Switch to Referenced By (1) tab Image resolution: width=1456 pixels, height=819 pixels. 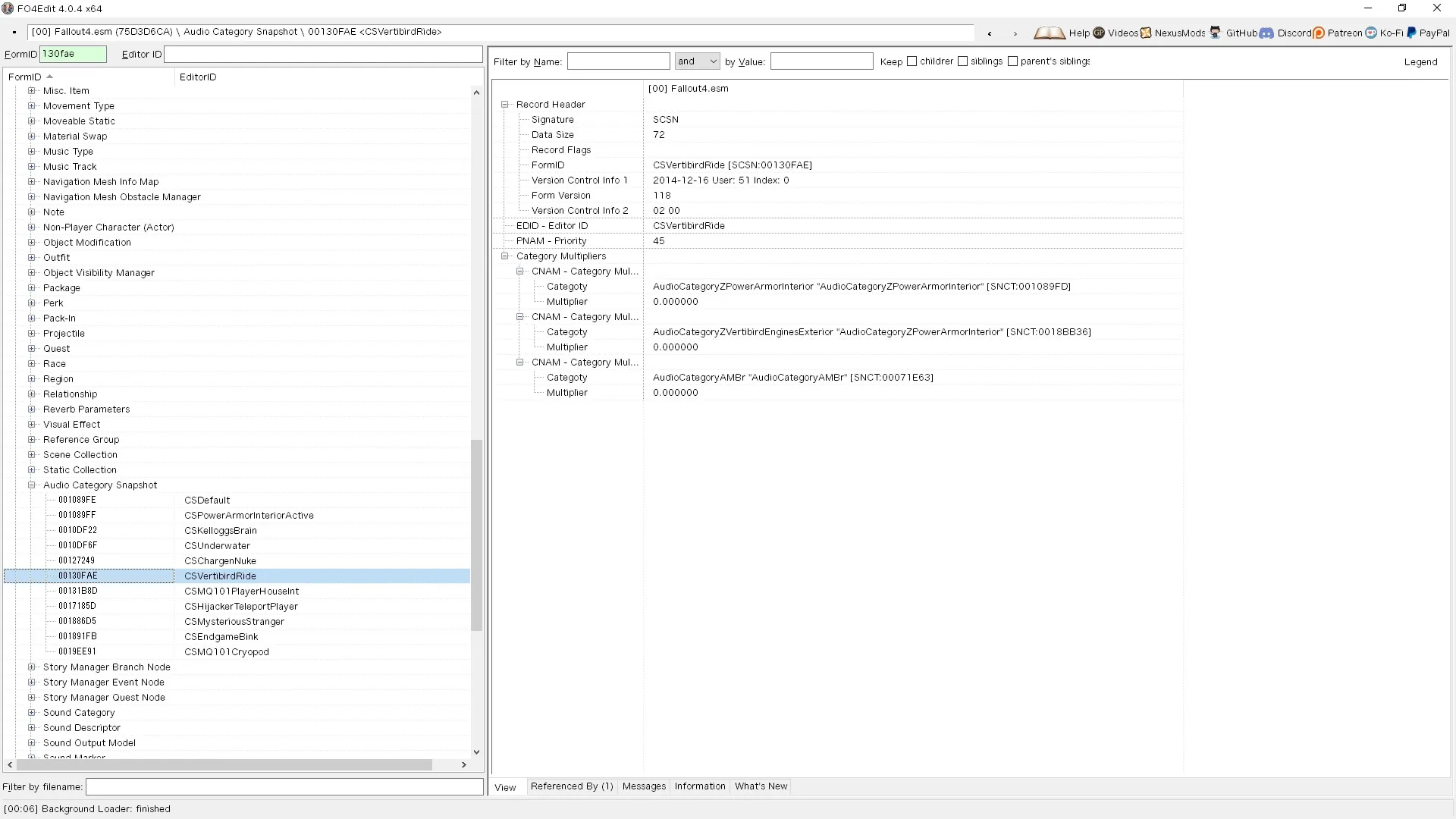click(x=572, y=786)
